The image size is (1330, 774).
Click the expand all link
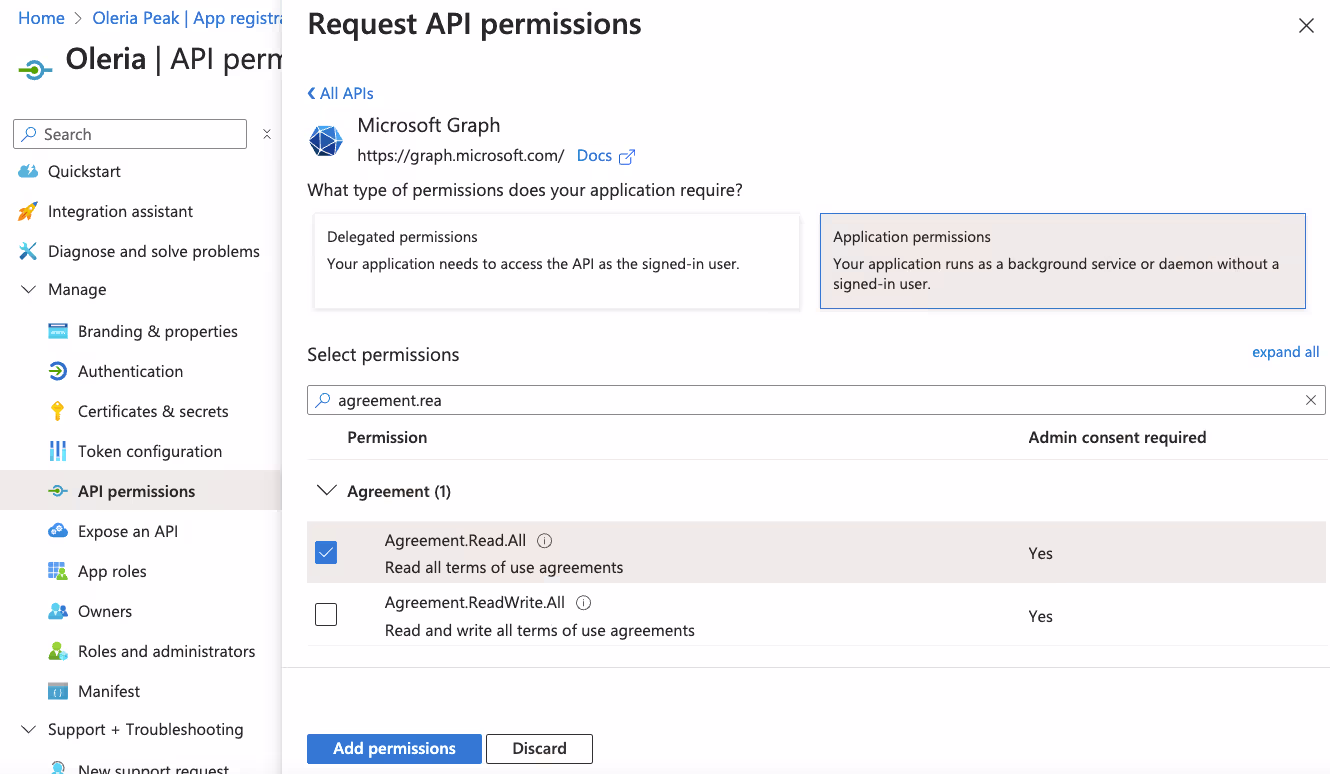click(x=1286, y=352)
